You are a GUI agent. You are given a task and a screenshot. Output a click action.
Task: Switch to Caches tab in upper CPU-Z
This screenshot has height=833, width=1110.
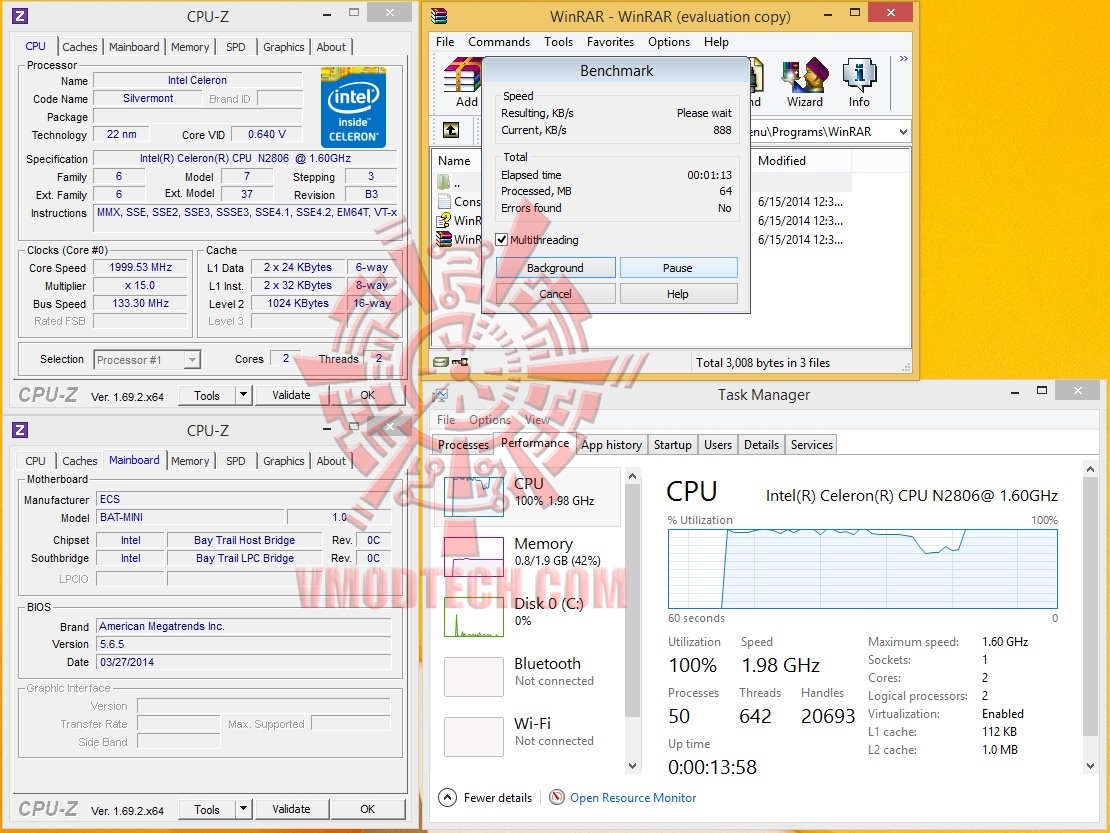click(79, 47)
